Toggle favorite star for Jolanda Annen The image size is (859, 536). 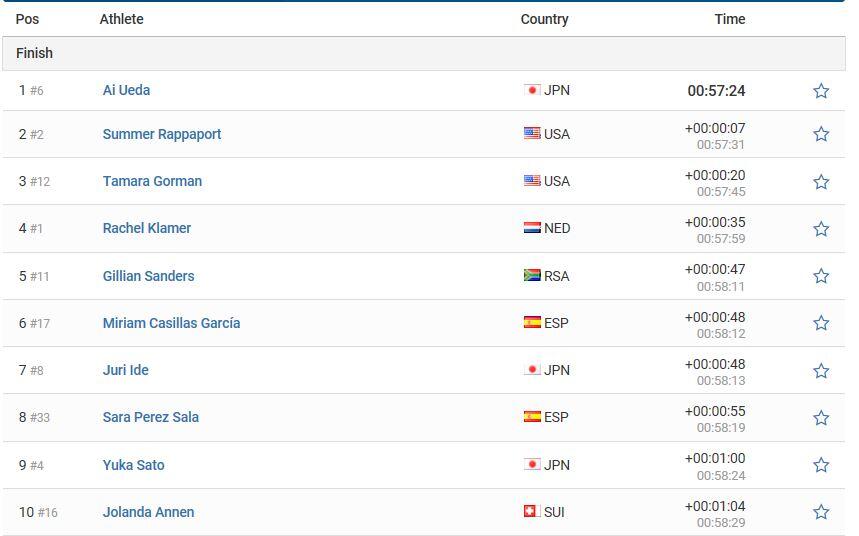[821, 512]
